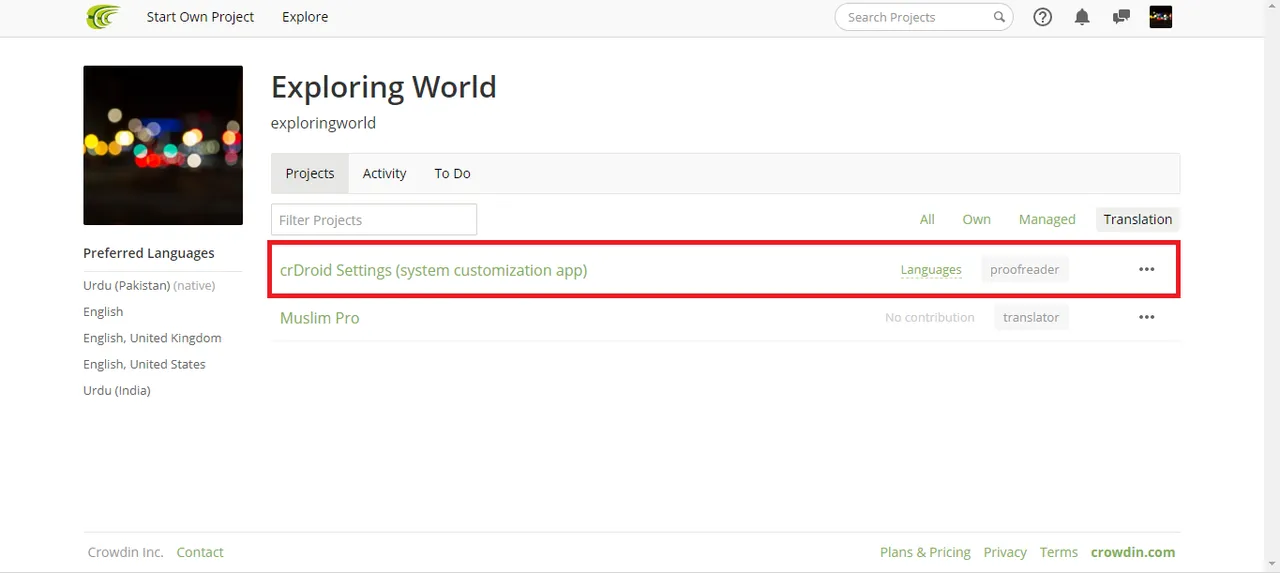1280x573 pixels.
Task: Open the Privacy footer link
Action: 1005,552
